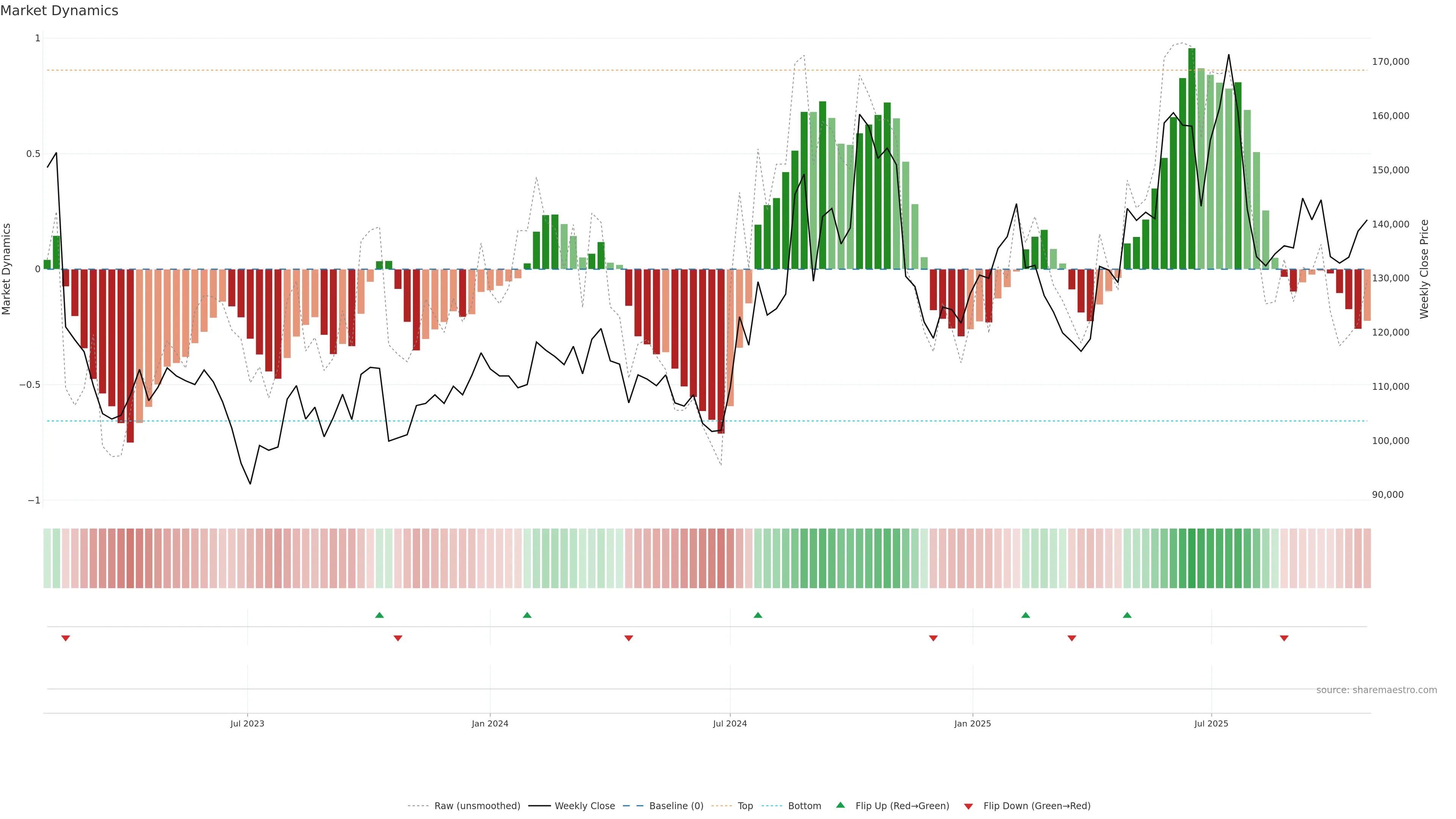Click the Jan 2025 x-axis label
Screen dimensions: 1456x819
[x=972, y=723]
